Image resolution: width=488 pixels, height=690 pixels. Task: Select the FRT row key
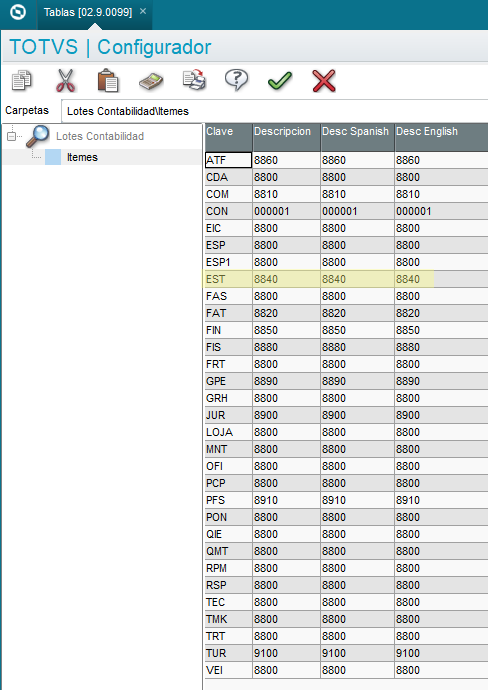228,364
